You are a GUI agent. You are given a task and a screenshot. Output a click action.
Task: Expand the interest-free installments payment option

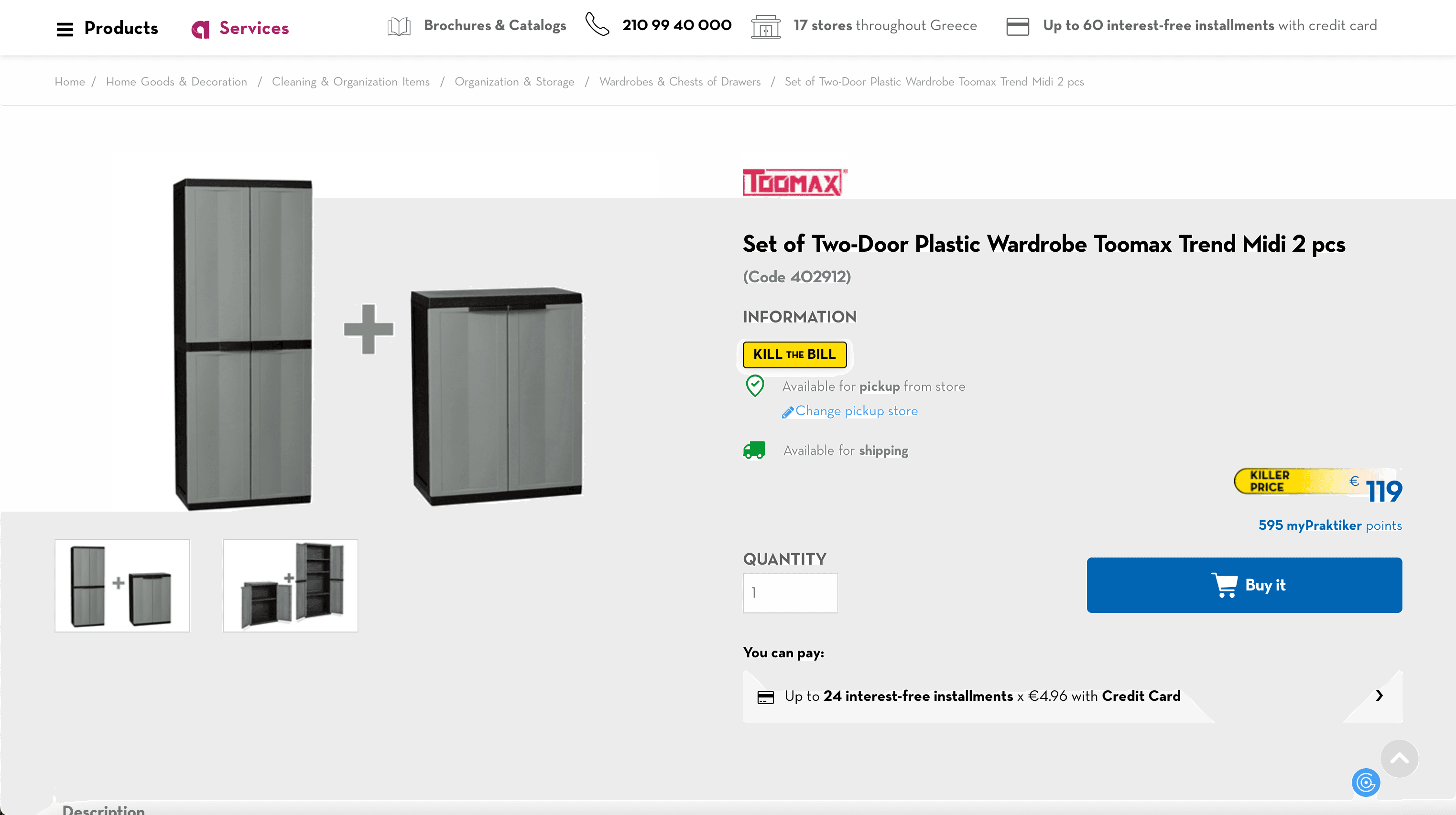tap(1379, 696)
